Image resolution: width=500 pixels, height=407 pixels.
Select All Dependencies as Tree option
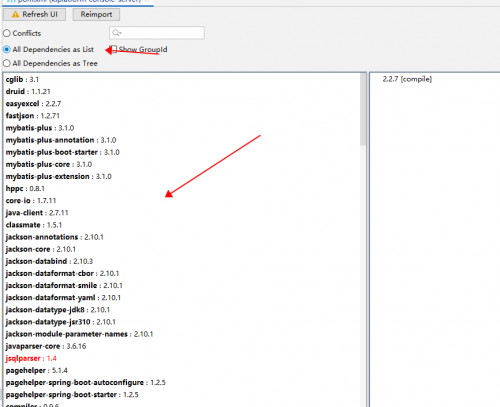7,63
